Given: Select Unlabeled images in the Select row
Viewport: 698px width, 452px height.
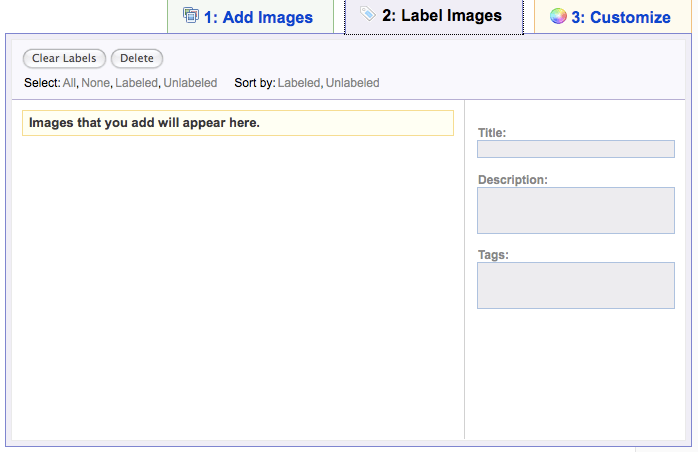Looking at the screenshot, I should pos(190,83).
